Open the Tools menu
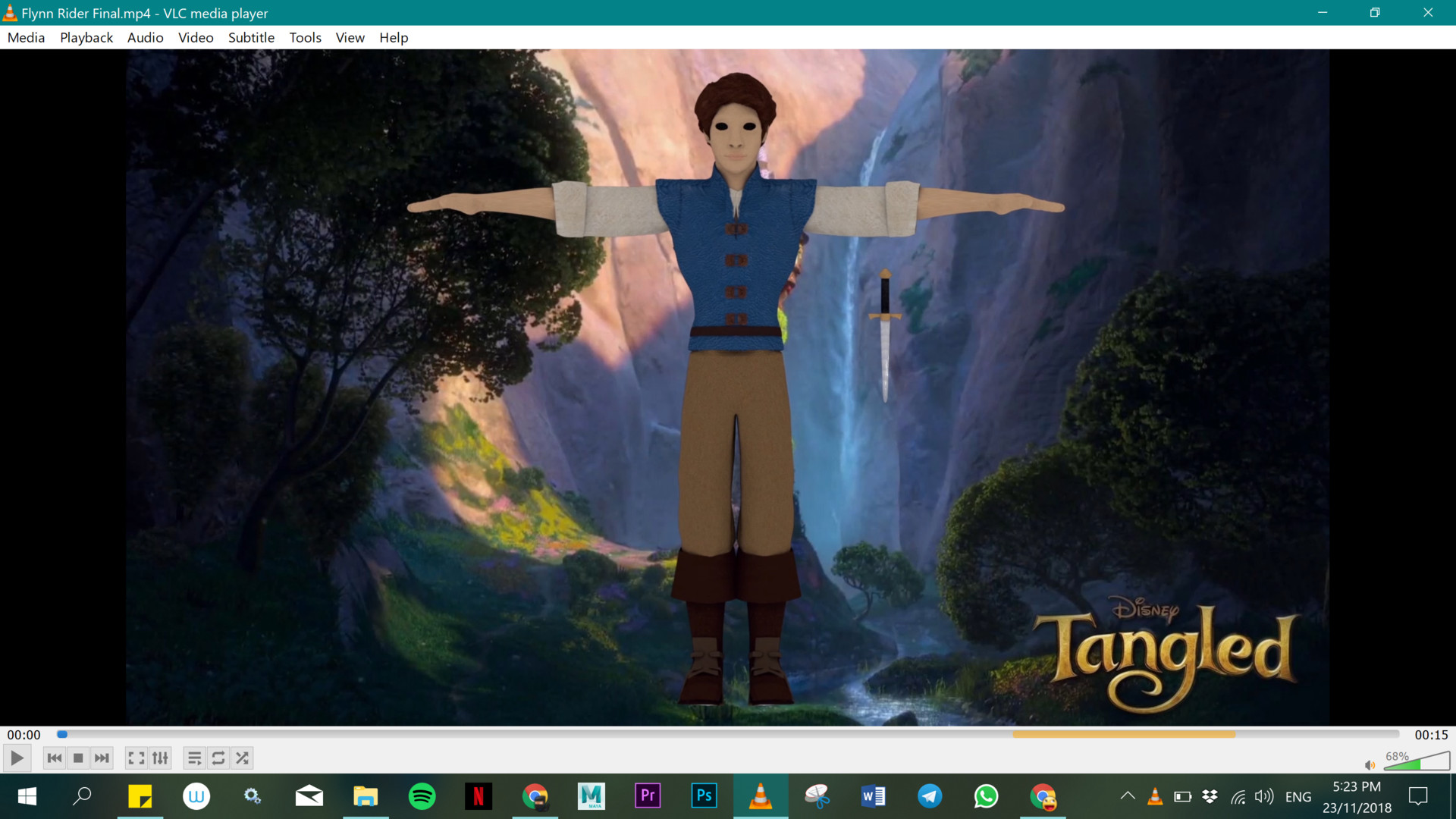The height and width of the screenshot is (819, 1456). (305, 37)
